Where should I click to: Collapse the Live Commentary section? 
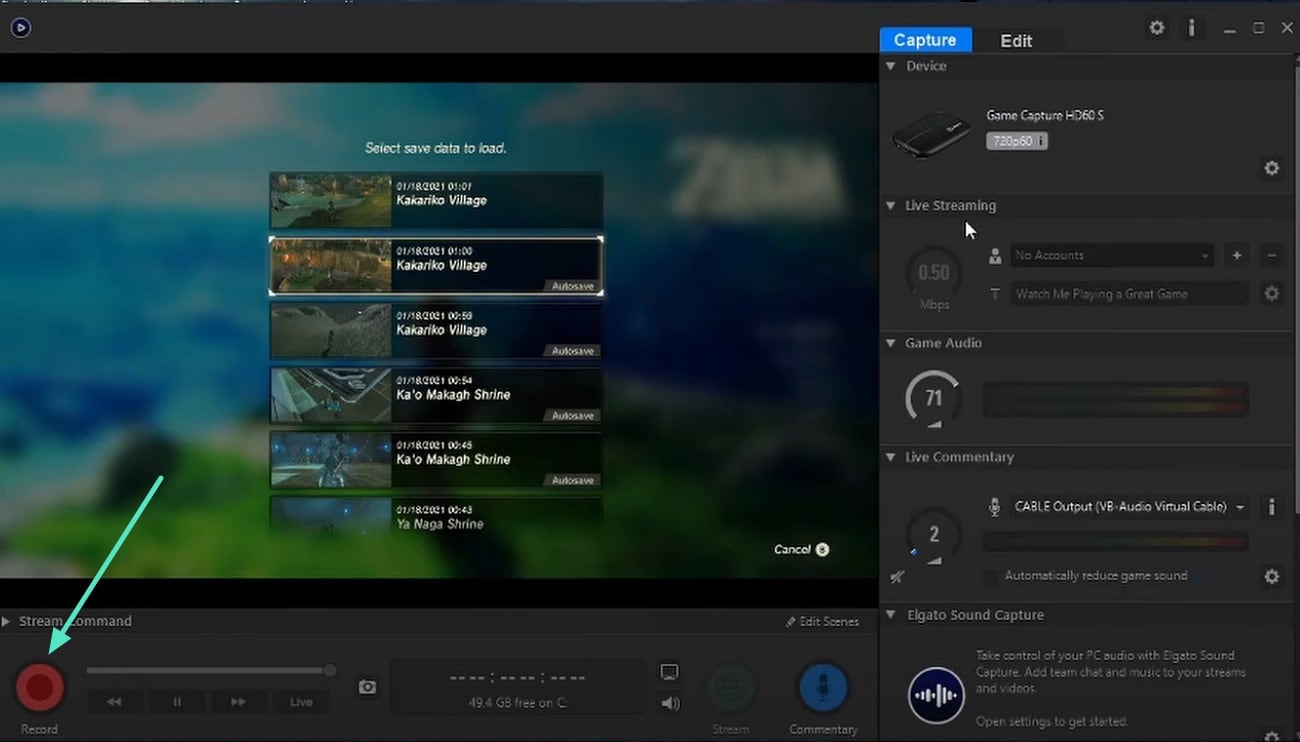click(890, 457)
